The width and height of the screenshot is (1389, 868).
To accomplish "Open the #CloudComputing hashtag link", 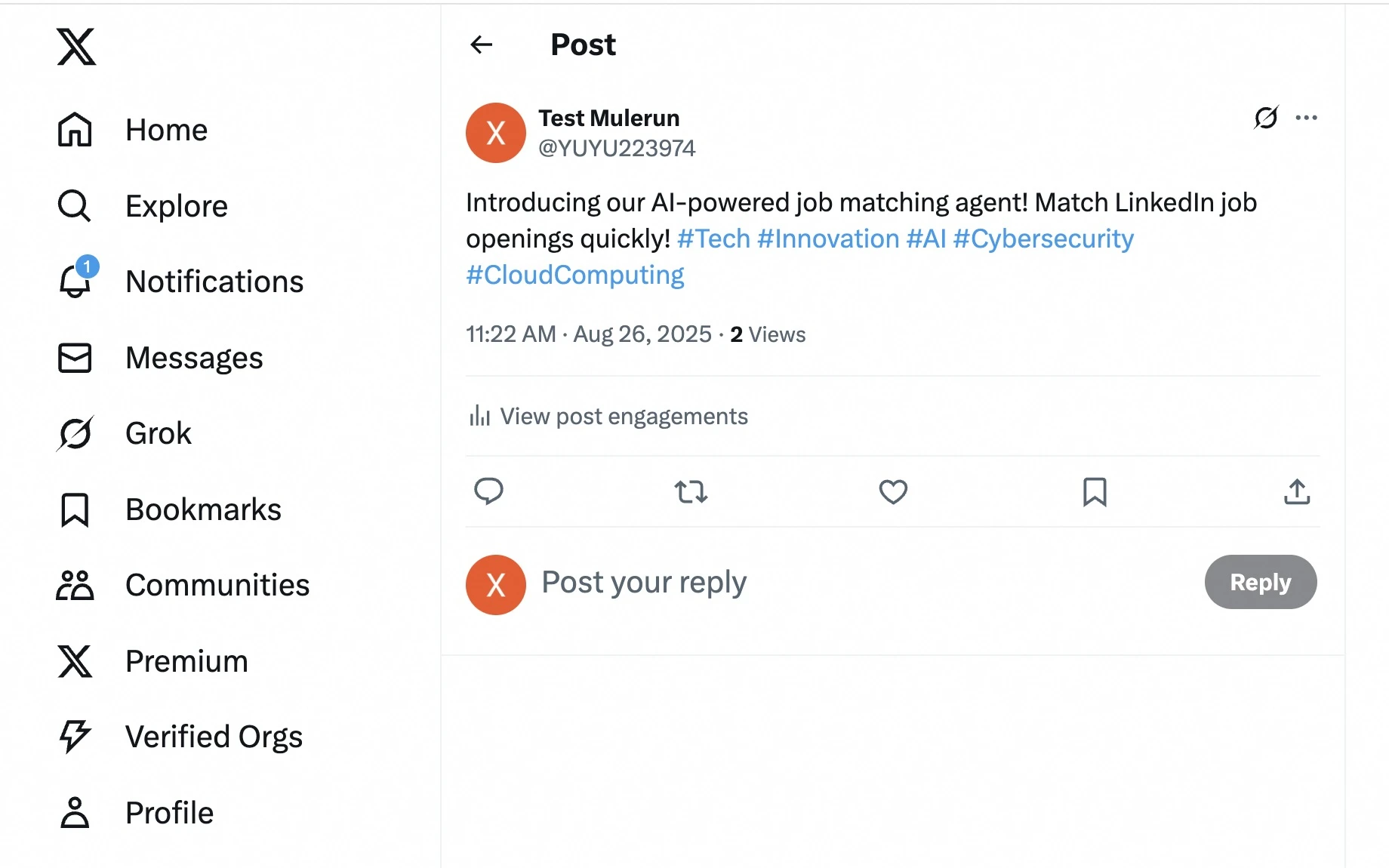I will (575, 275).
